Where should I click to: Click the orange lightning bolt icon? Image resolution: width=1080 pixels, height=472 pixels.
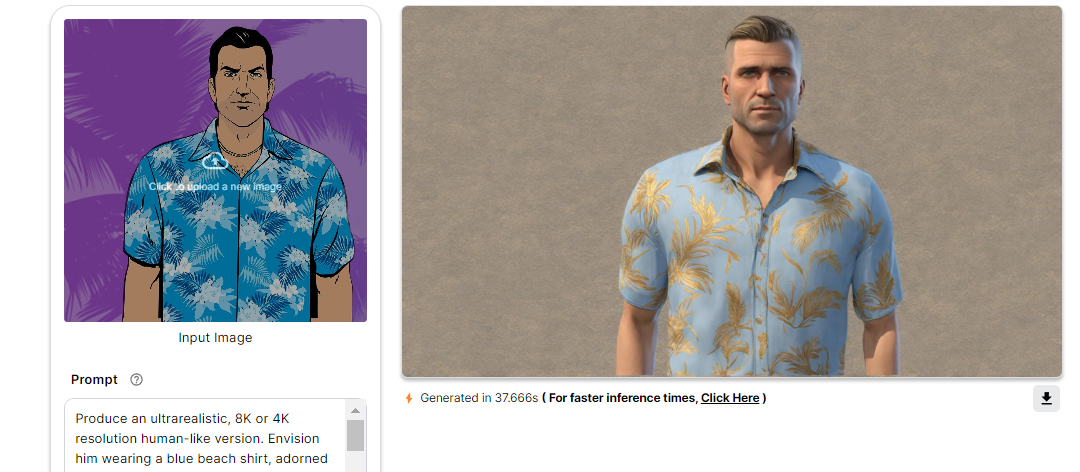click(409, 398)
